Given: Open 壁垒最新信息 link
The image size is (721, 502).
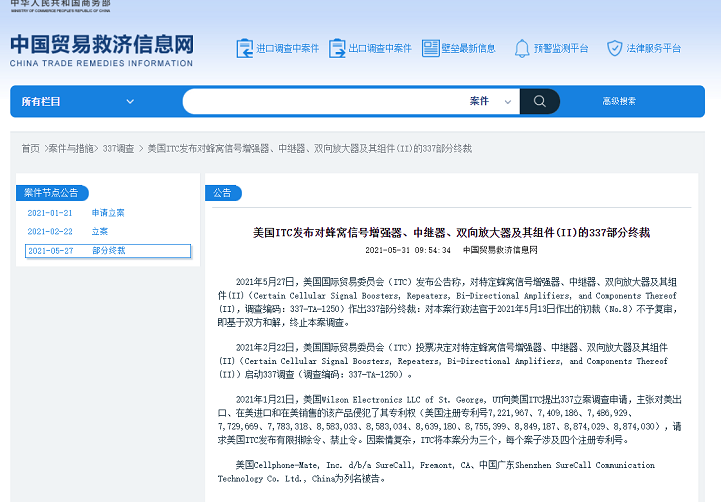Looking at the screenshot, I should coord(469,48).
